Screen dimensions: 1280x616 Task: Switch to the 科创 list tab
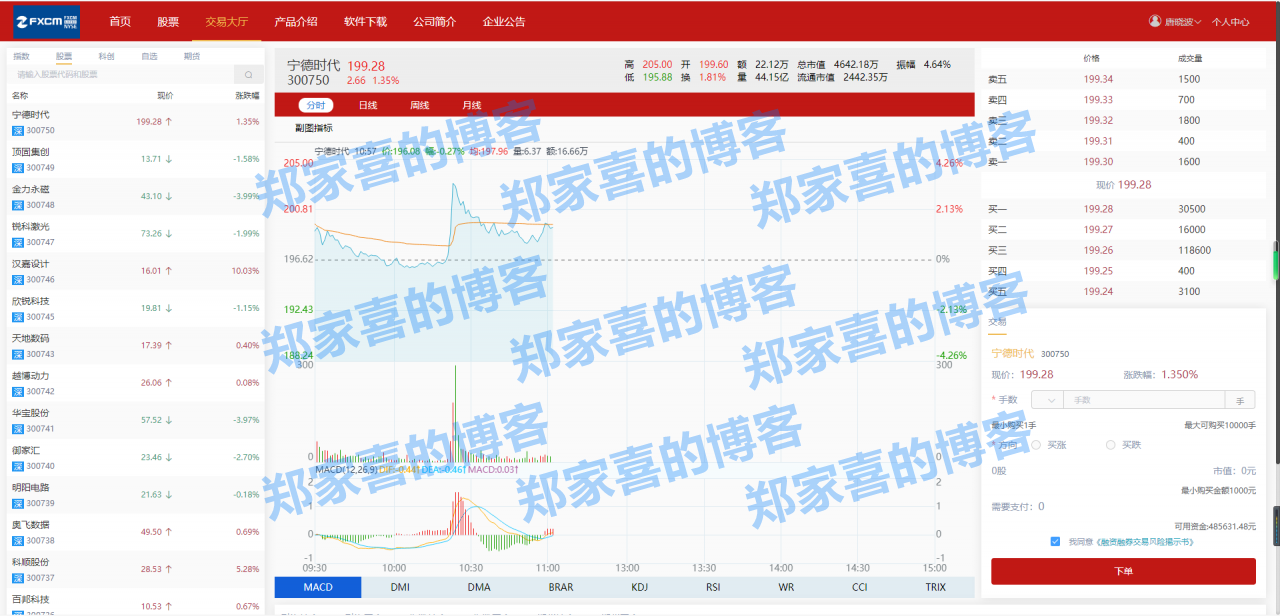(x=106, y=56)
